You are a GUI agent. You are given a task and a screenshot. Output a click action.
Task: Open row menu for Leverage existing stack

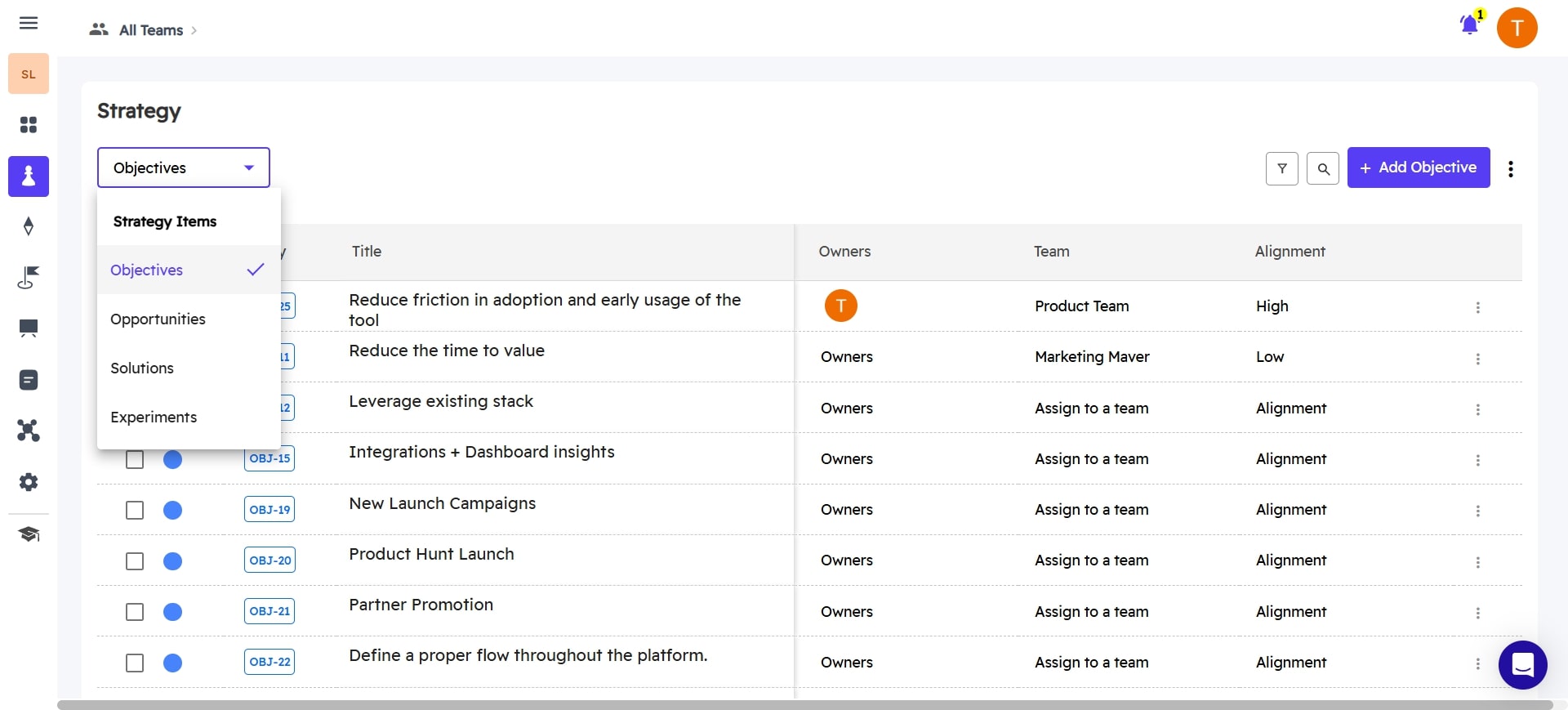tap(1477, 409)
